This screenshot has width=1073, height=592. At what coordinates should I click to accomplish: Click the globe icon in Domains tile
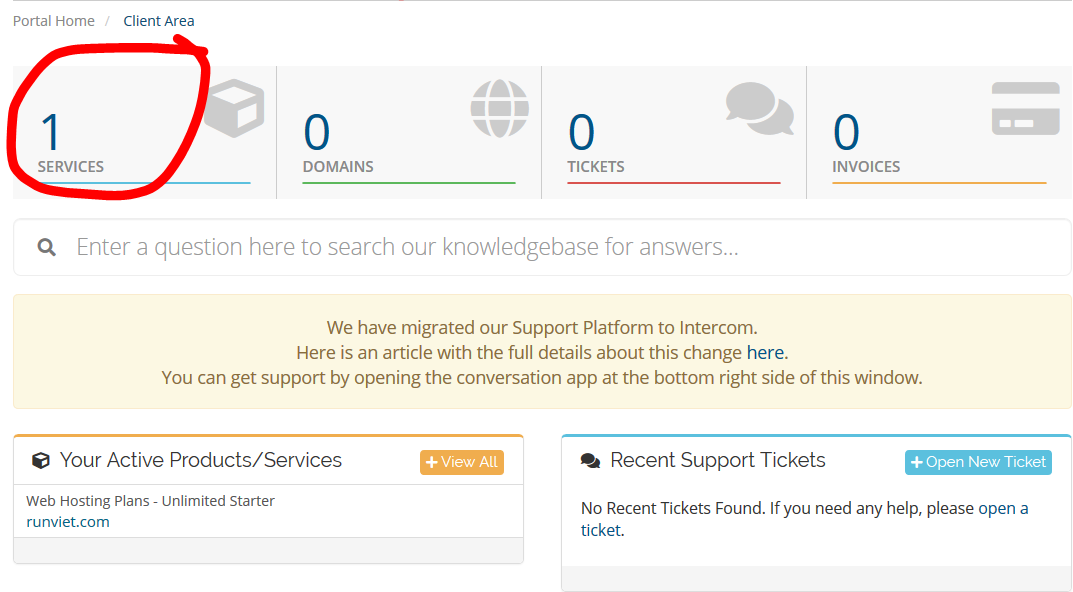click(x=499, y=108)
